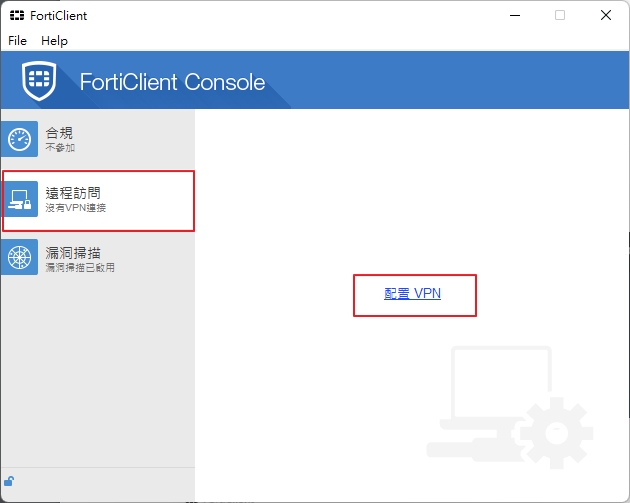
Task: Click the 沒有VPN連接 status text
Action: (76, 208)
